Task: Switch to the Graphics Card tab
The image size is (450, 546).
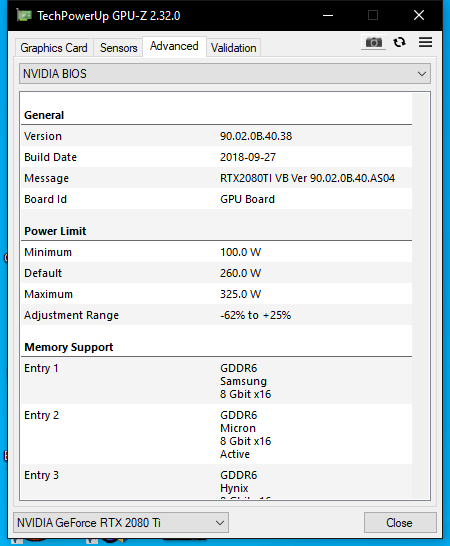Action: (54, 48)
